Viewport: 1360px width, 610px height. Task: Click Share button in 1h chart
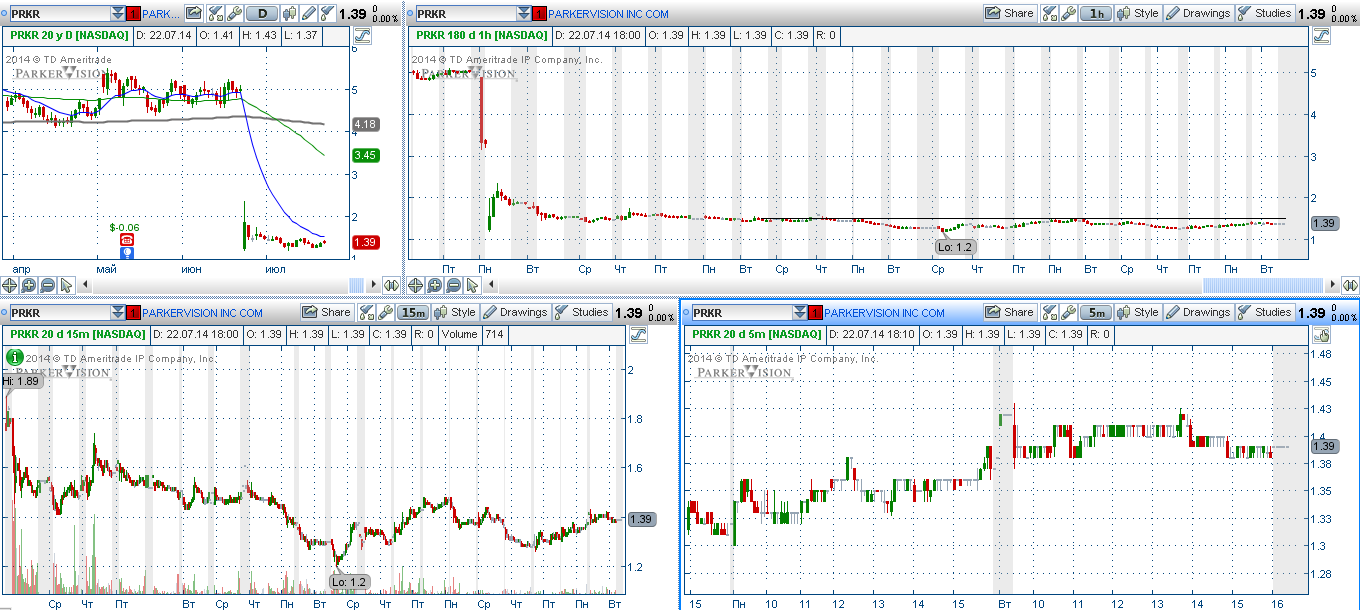(1010, 13)
